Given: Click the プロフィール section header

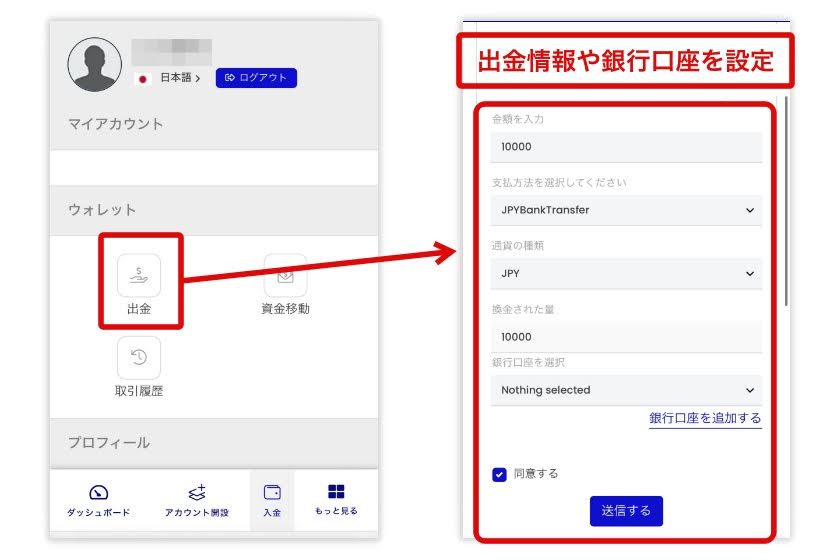Looking at the screenshot, I should pyautogui.click(x=109, y=443).
